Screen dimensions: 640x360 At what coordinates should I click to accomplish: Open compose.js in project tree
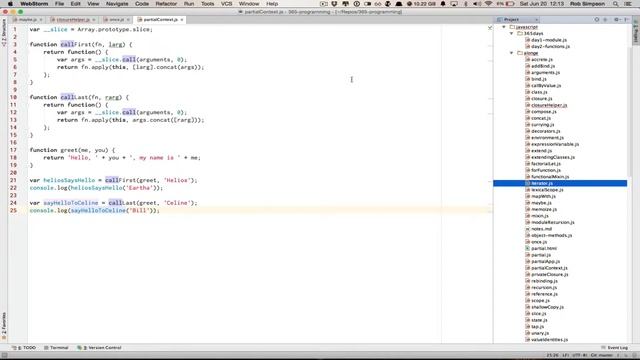tap(544, 112)
